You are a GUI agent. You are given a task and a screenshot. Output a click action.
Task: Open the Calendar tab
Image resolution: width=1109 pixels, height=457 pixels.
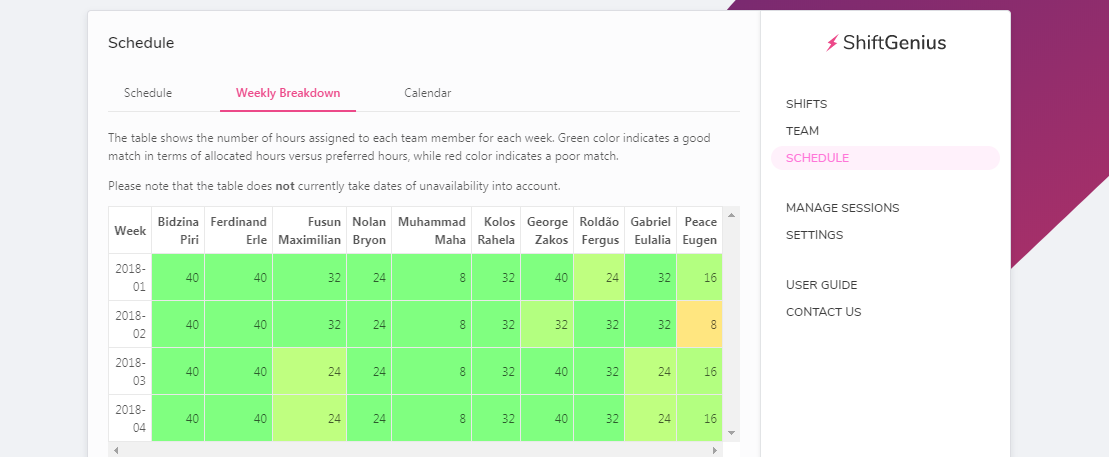[428, 93]
